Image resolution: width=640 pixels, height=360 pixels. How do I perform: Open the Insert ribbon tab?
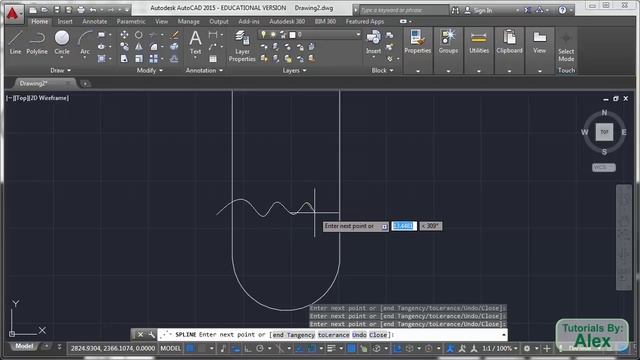click(64, 21)
